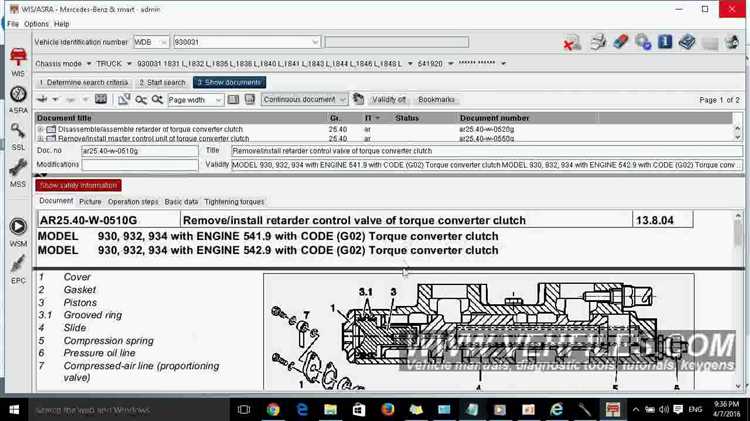Click the eraser icon to clear data
Image resolution: width=750 pixels, height=421 pixels.
point(620,42)
